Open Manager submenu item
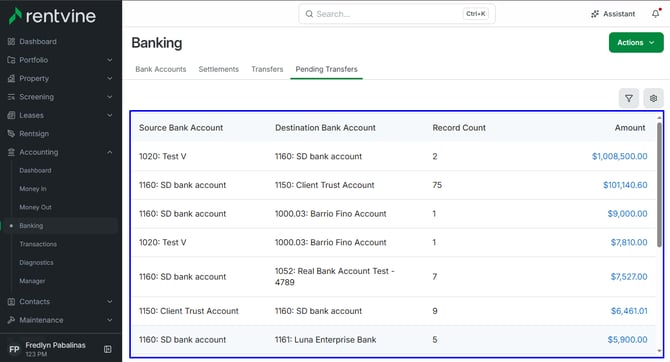670x362 pixels. [x=32, y=281]
